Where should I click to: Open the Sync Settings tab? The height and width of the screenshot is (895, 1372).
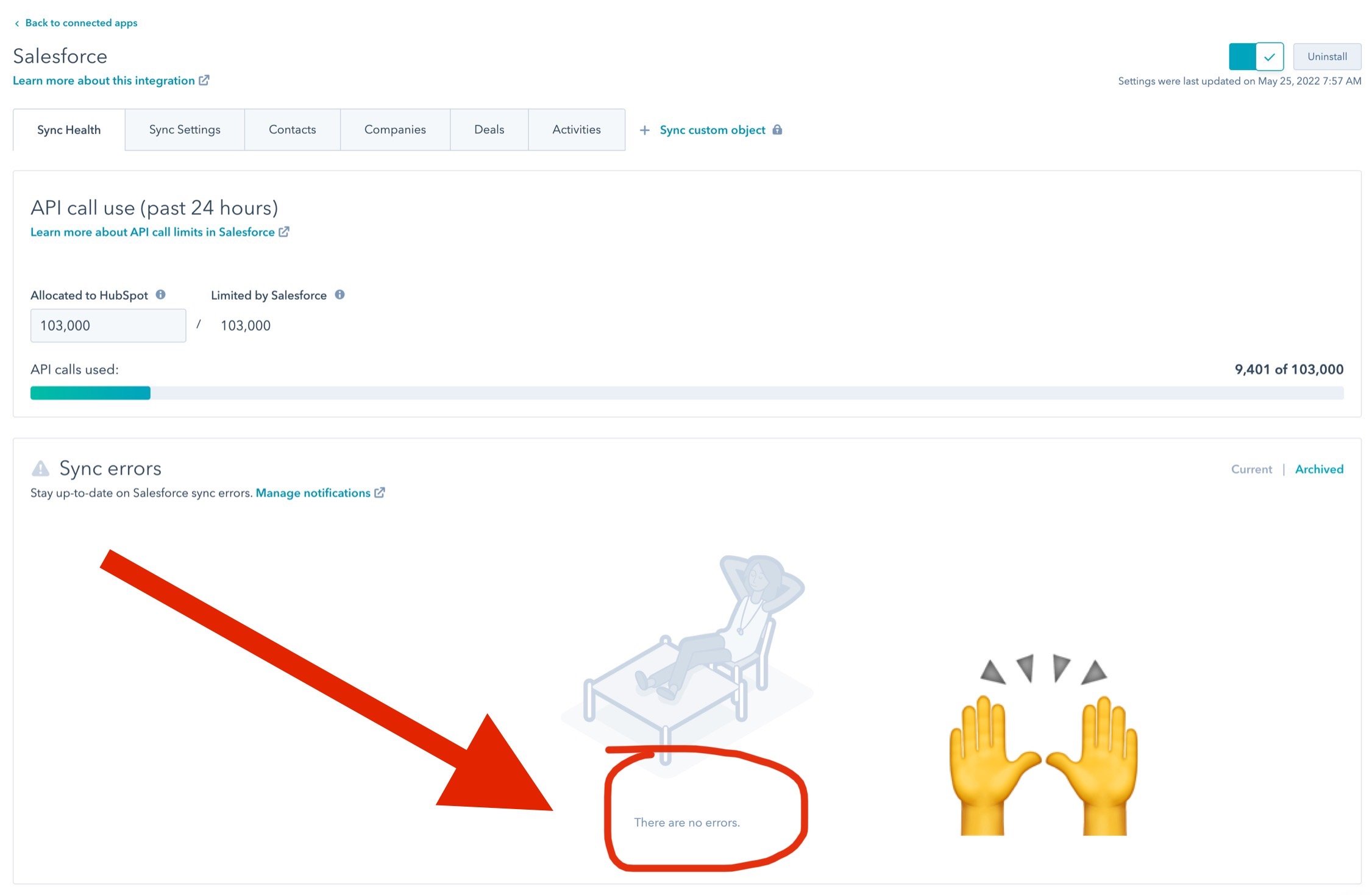coord(185,129)
